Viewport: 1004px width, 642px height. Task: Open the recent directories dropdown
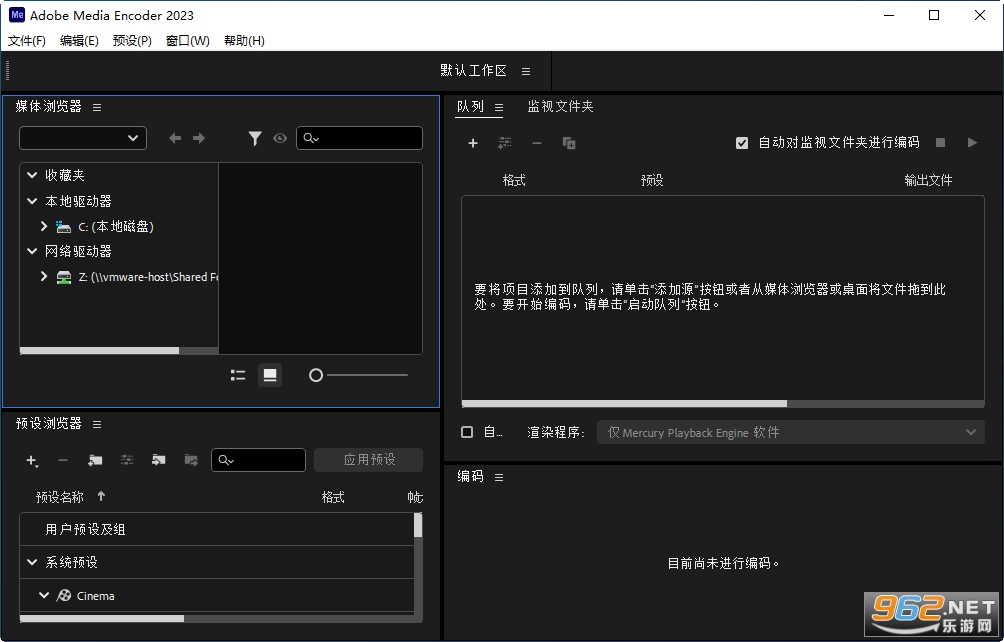pyautogui.click(x=83, y=138)
